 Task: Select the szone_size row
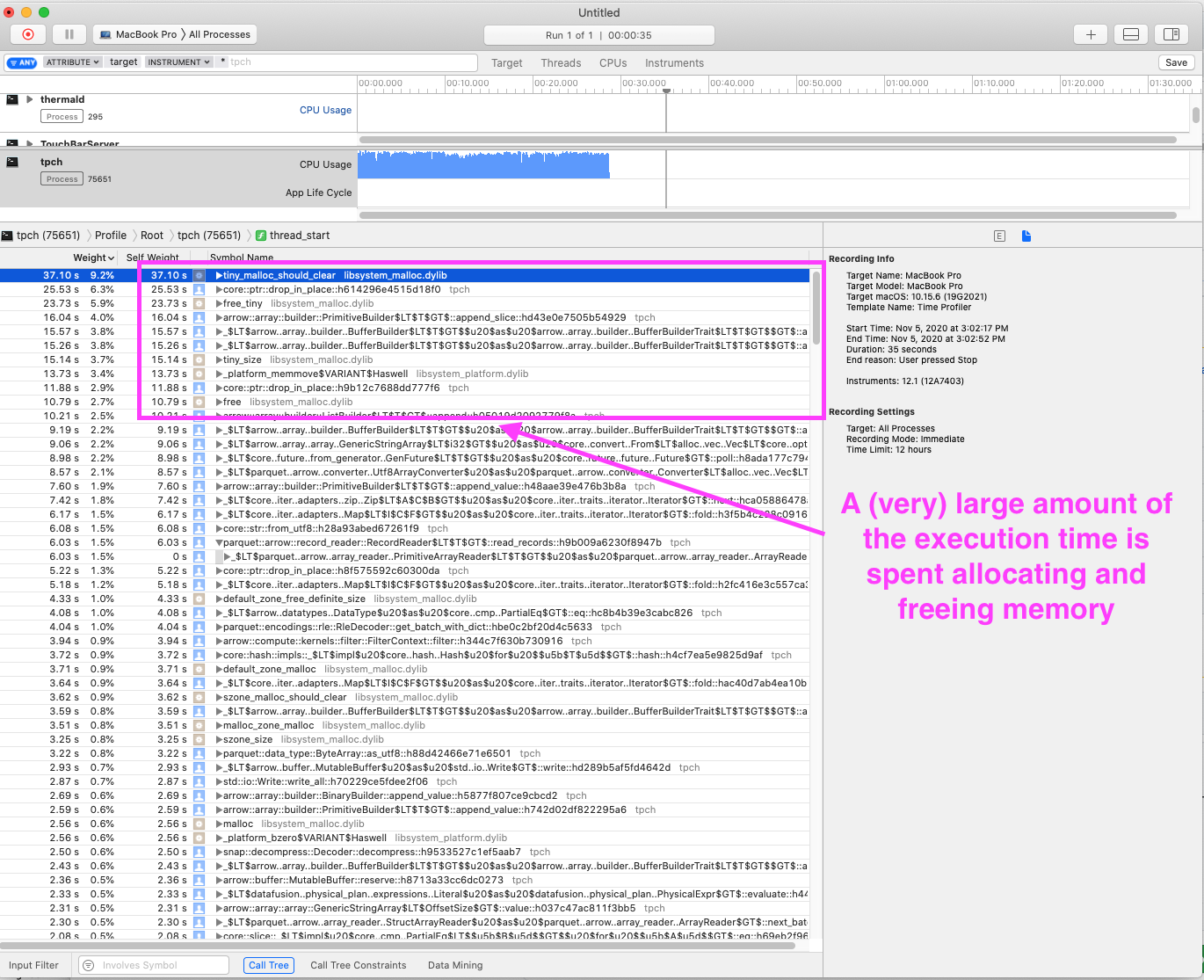(x=404, y=739)
